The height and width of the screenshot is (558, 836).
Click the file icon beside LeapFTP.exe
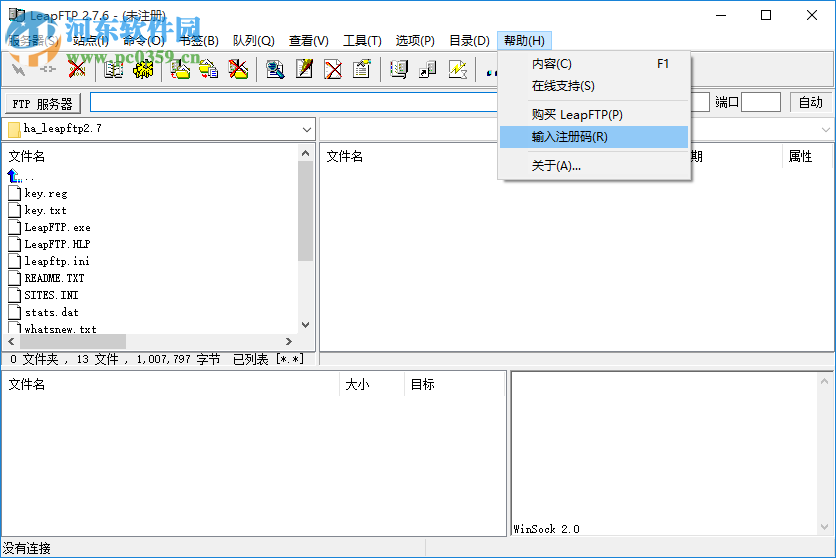pyautogui.click(x=15, y=227)
